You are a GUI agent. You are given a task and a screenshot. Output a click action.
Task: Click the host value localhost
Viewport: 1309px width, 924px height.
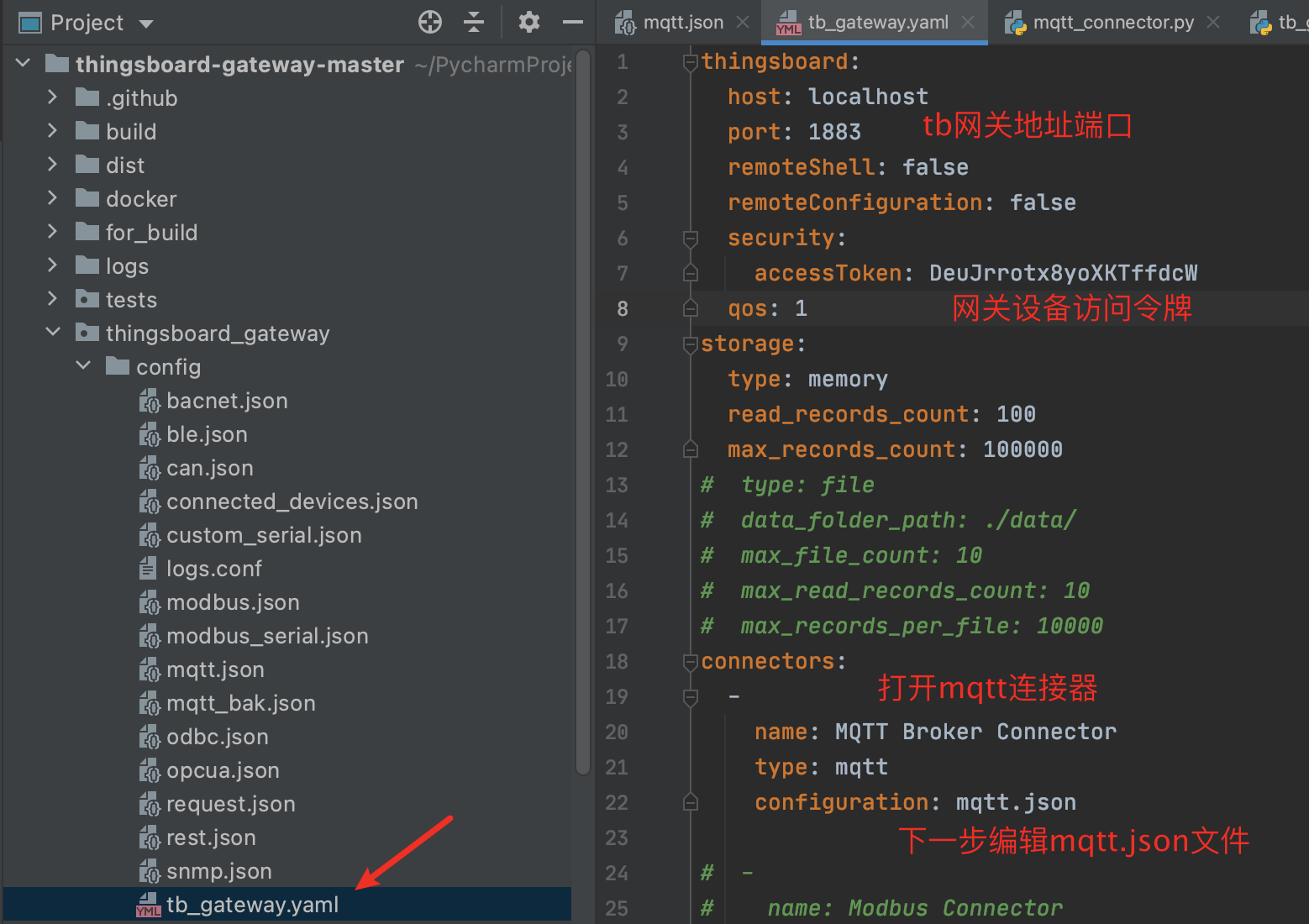pyautogui.click(x=868, y=97)
